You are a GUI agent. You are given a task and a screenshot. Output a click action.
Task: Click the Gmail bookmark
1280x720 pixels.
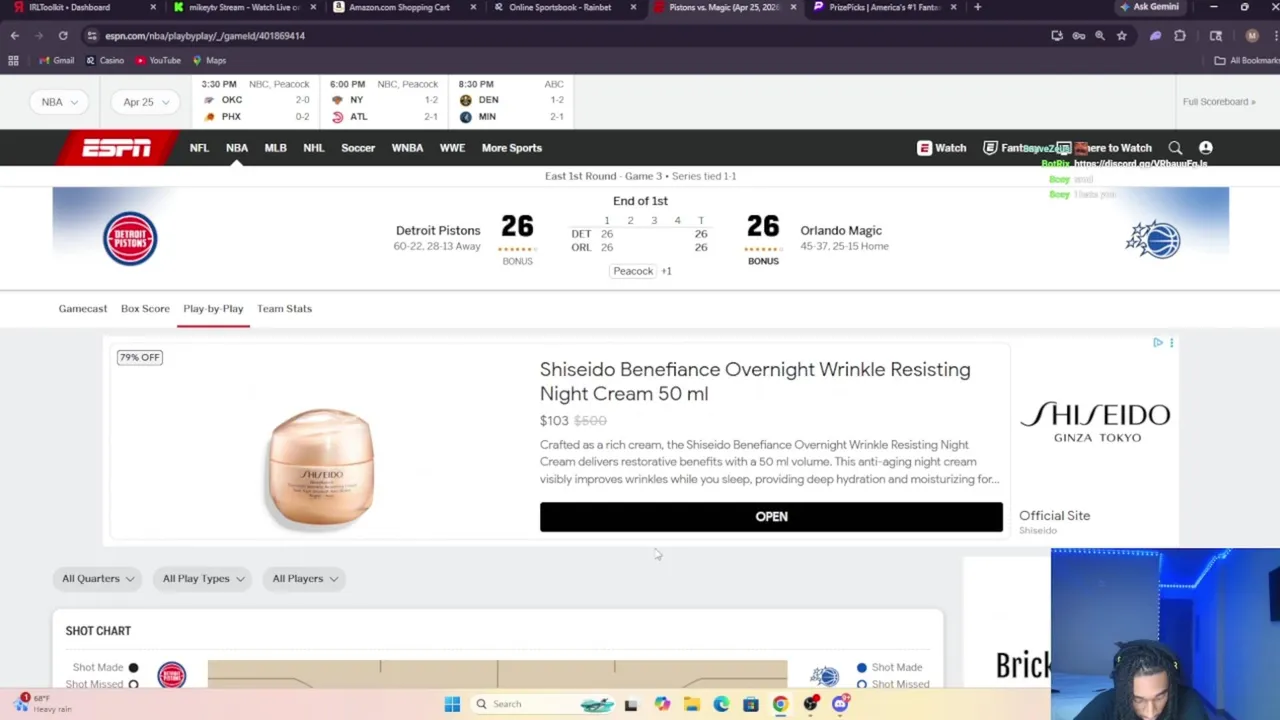coord(57,61)
